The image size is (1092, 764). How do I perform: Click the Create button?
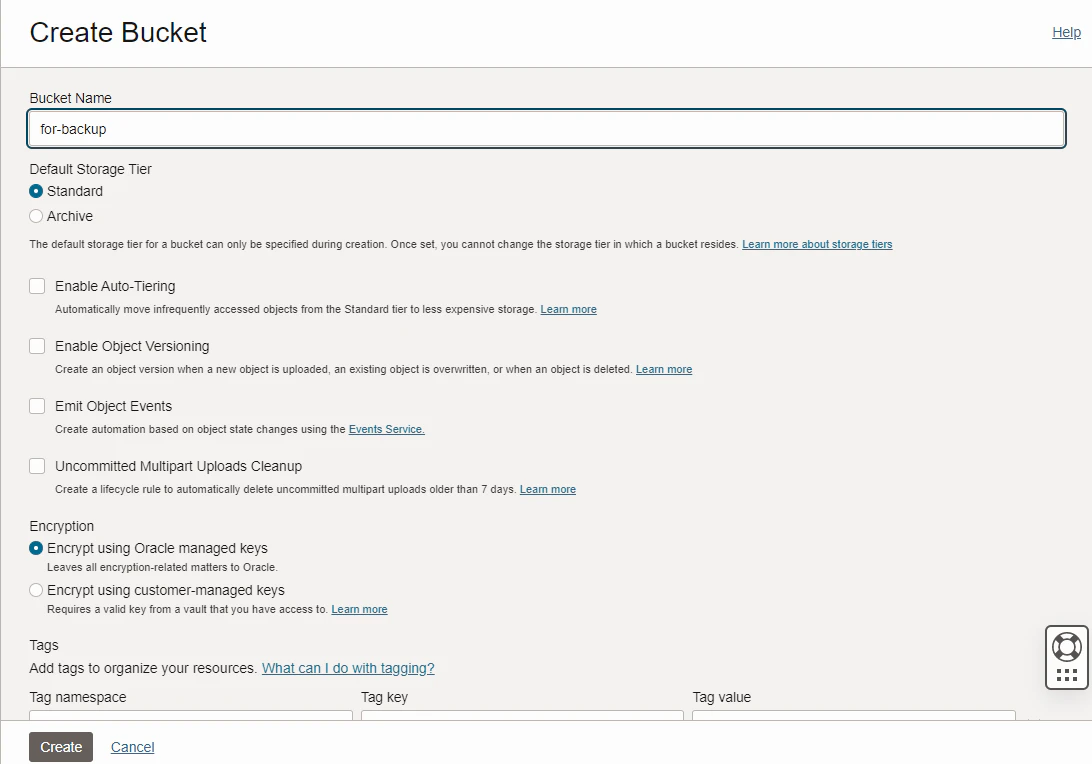(61, 747)
